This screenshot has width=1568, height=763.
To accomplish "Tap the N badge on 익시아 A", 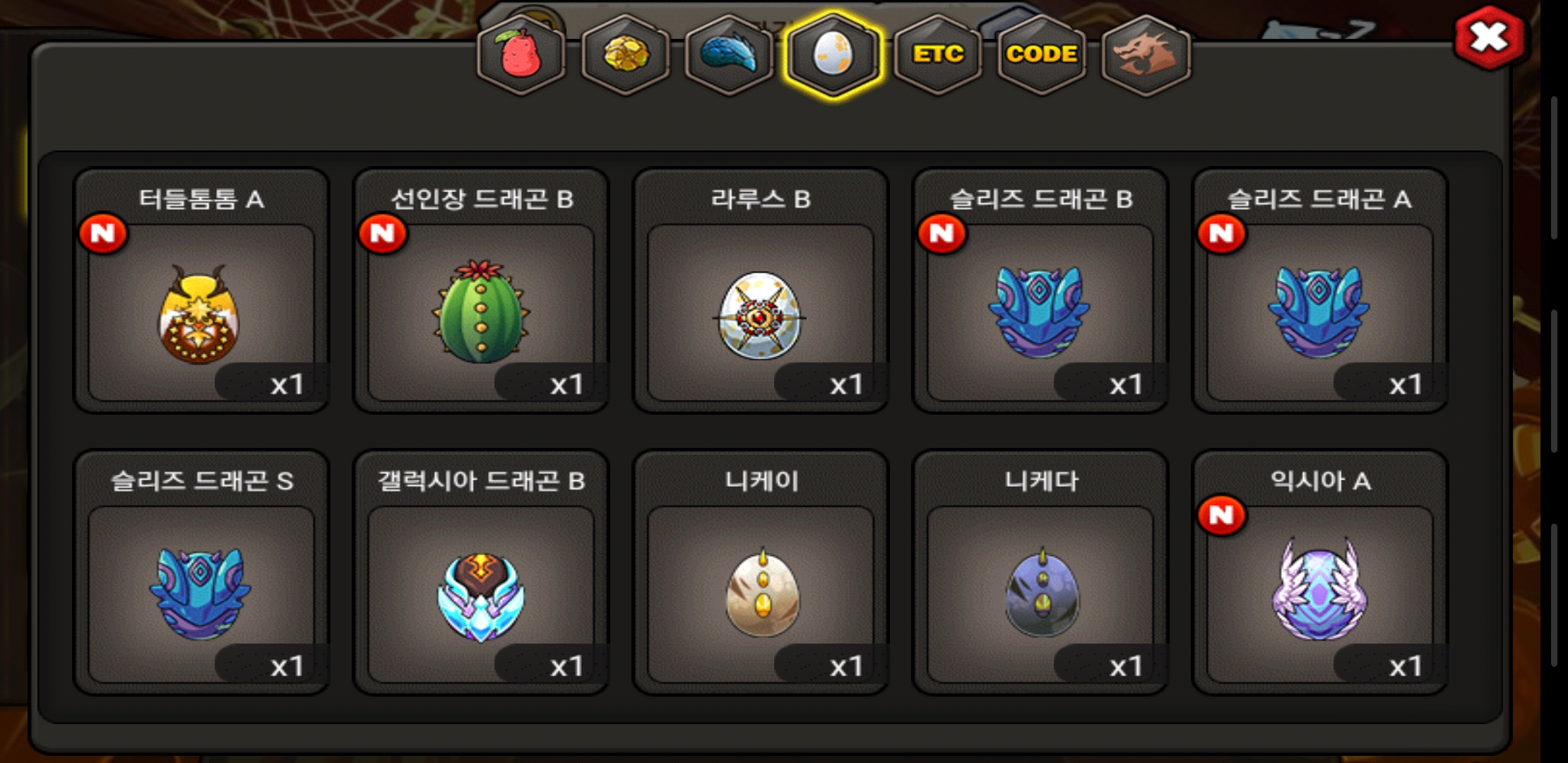I will 1222,515.
